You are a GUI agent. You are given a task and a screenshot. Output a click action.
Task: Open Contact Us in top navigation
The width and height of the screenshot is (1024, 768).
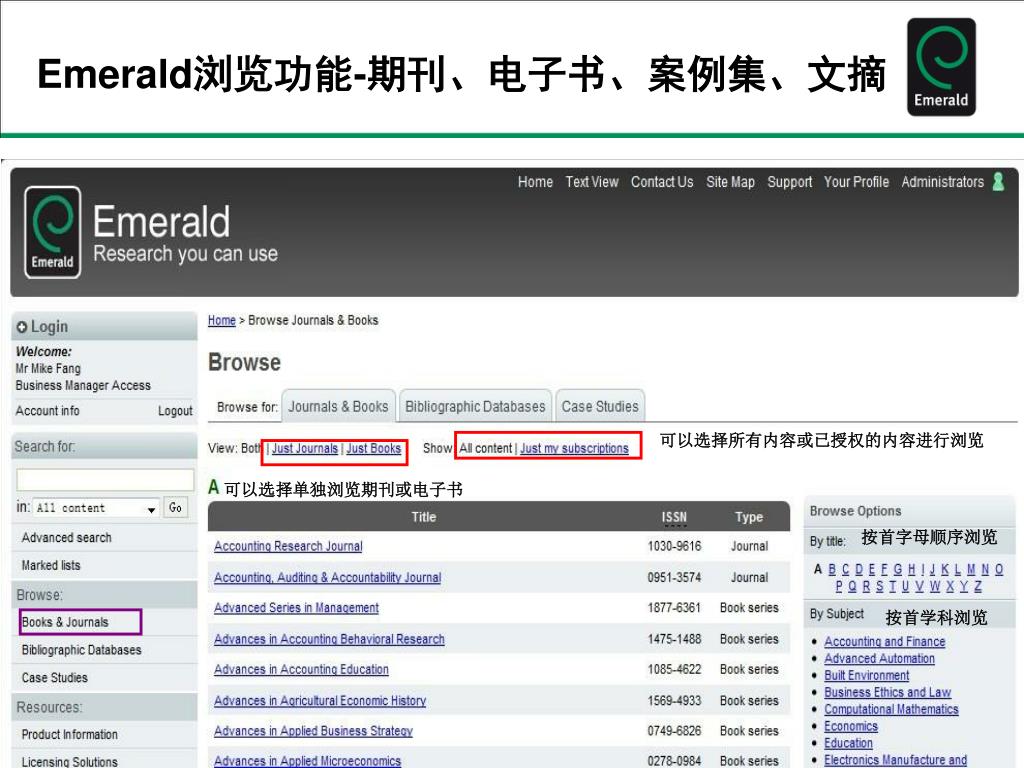[x=662, y=182]
